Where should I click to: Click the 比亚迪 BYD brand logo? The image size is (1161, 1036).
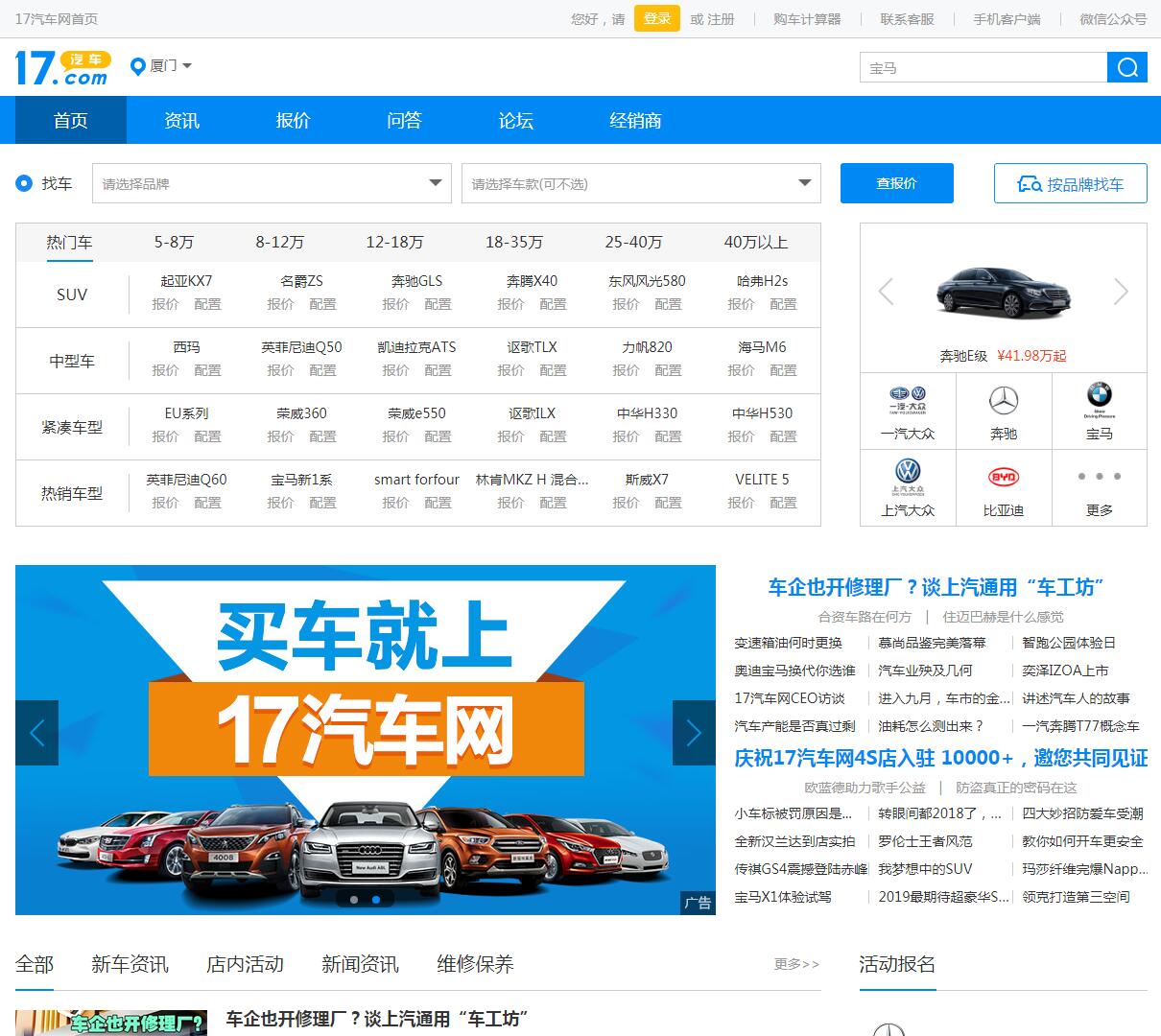(1004, 477)
